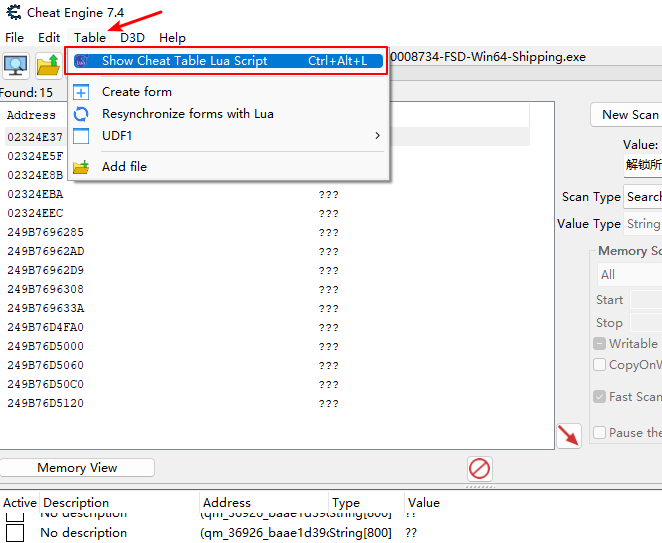Open the Memory Scan region All dropdown

point(630,275)
